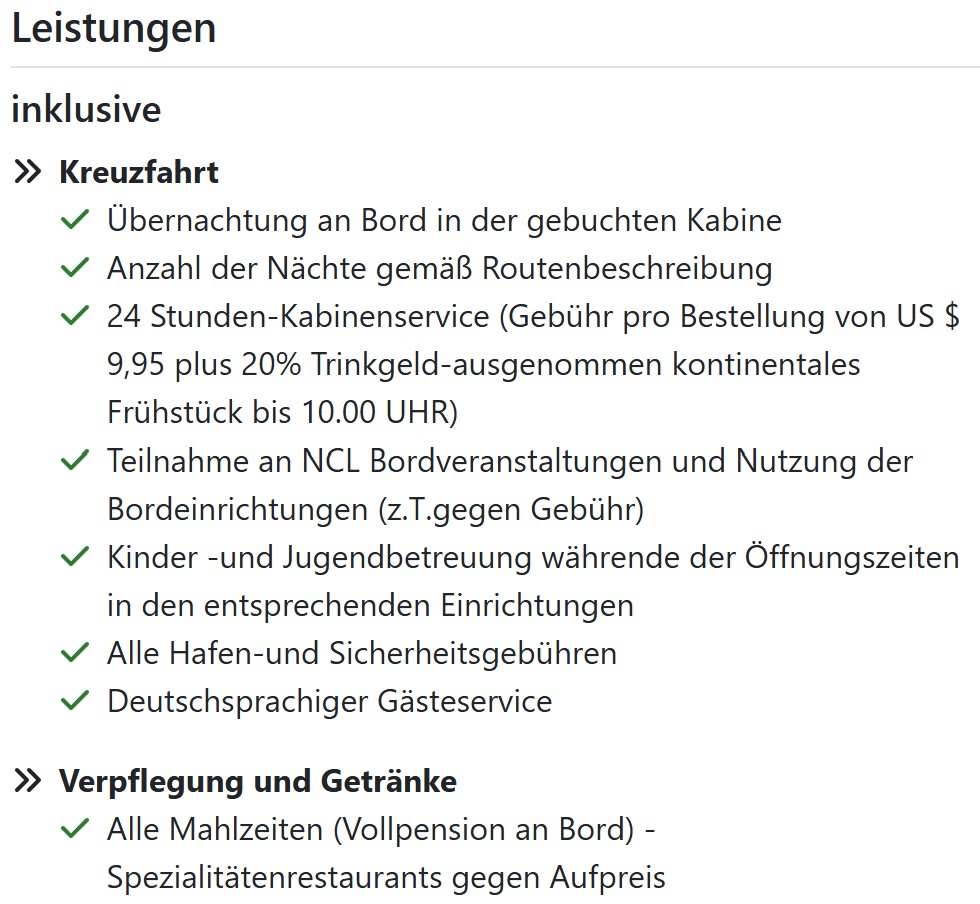Click the Alle Hafen-und Sicherheitsgebühren text
Viewport: 980px width, 904px height.
(x=362, y=654)
